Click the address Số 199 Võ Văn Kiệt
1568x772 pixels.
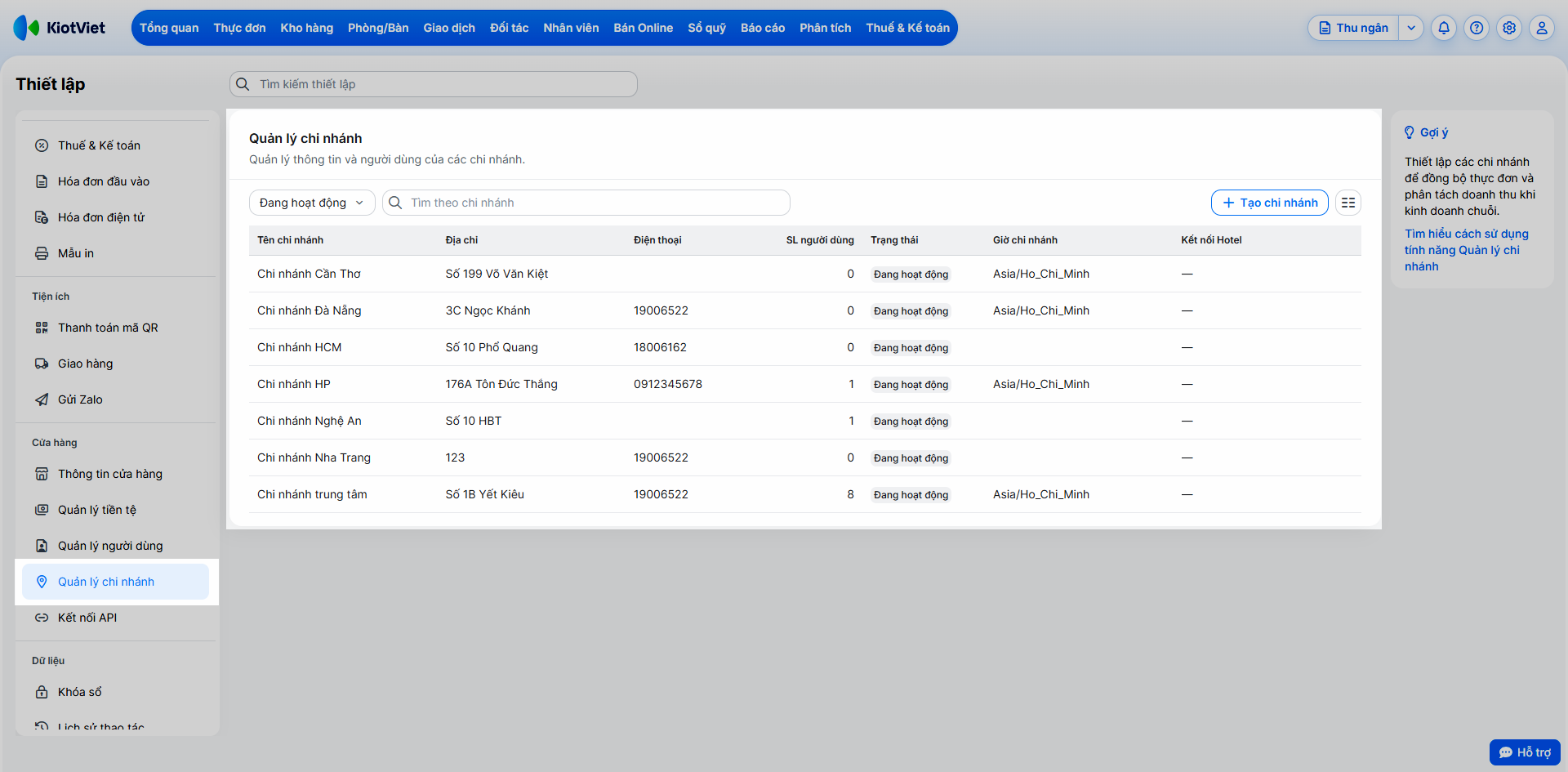click(x=497, y=274)
